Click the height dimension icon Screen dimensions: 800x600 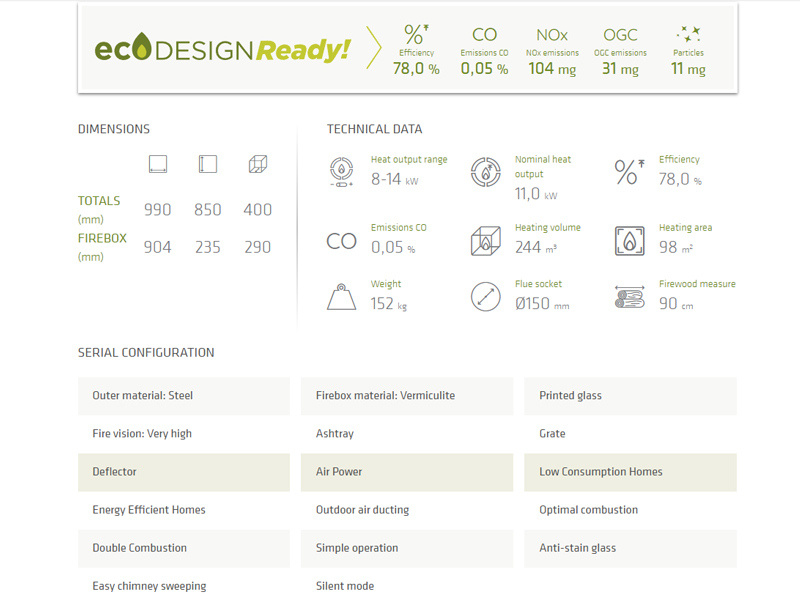point(208,164)
